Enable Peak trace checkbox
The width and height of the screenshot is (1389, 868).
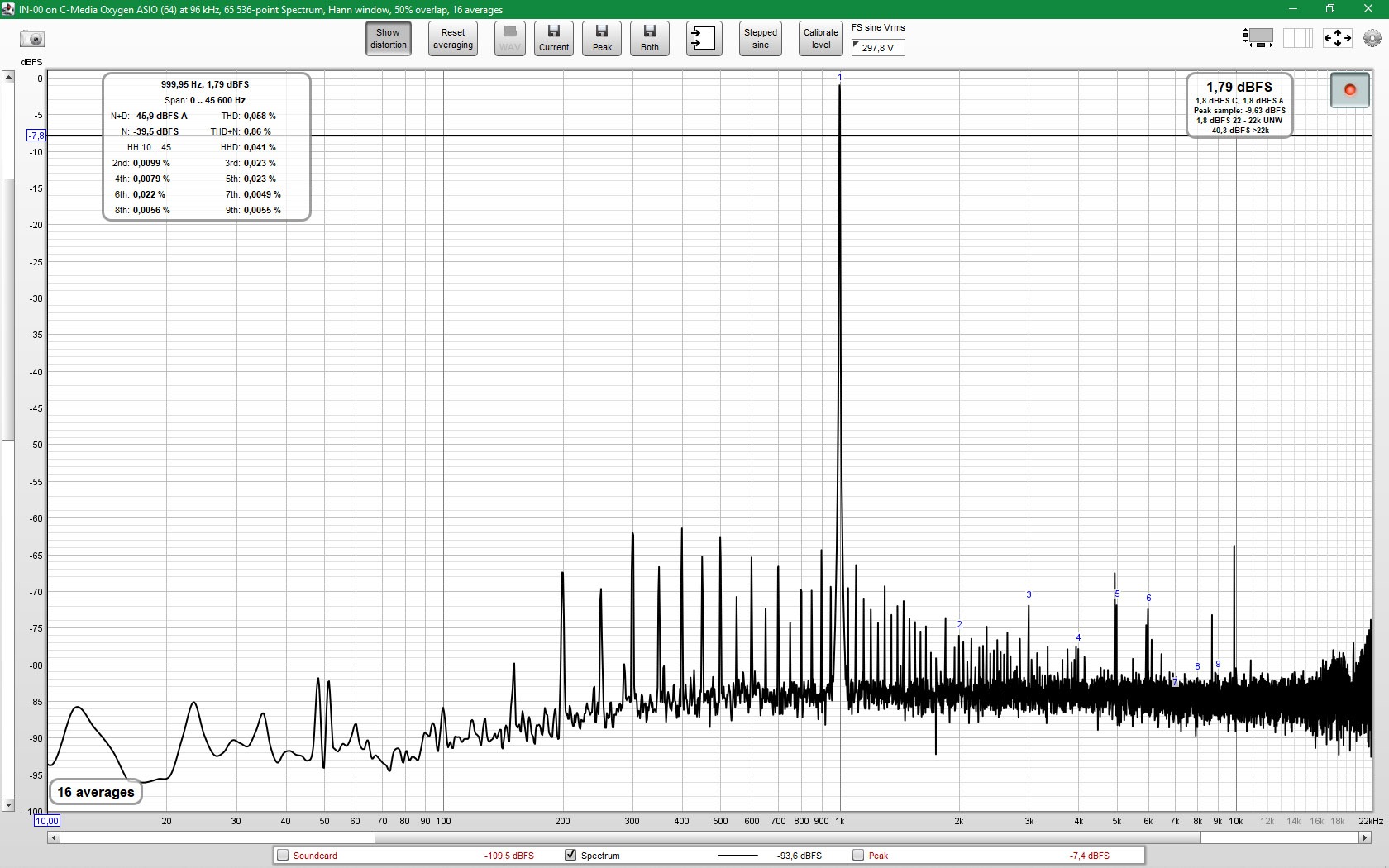(858, 856)
